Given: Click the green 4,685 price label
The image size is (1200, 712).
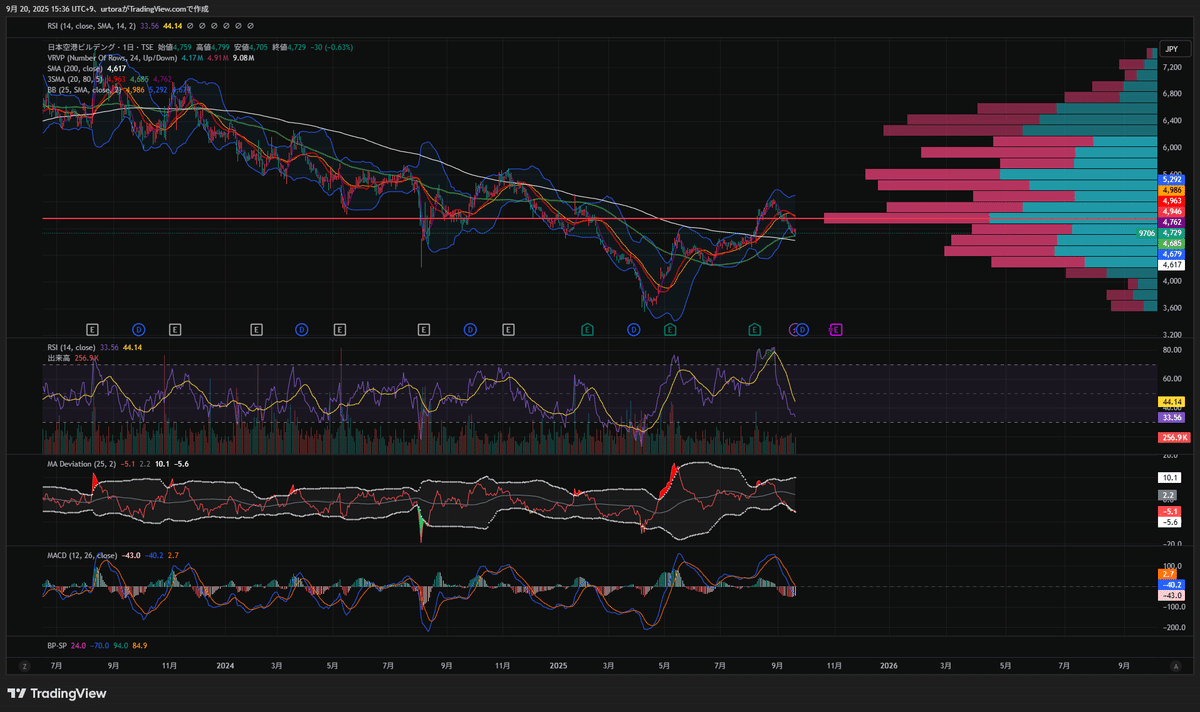Looking at the screenshot, I should pos(1172,243).
